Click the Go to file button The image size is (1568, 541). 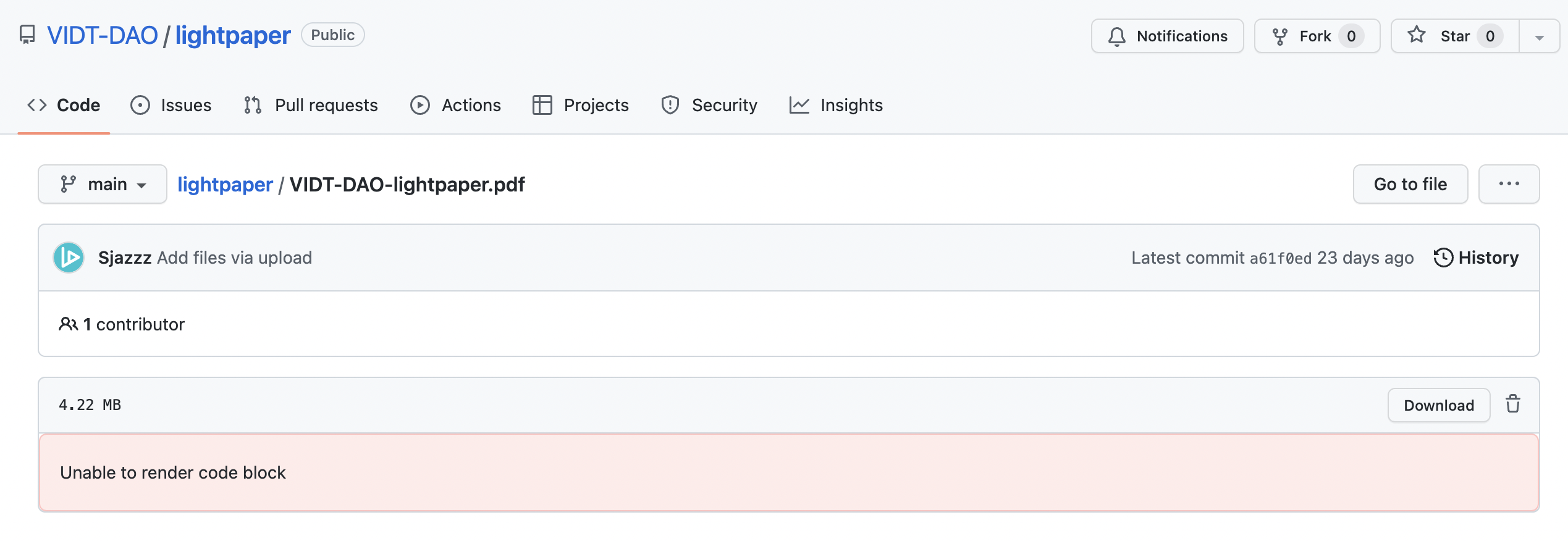click(1410, 184)
